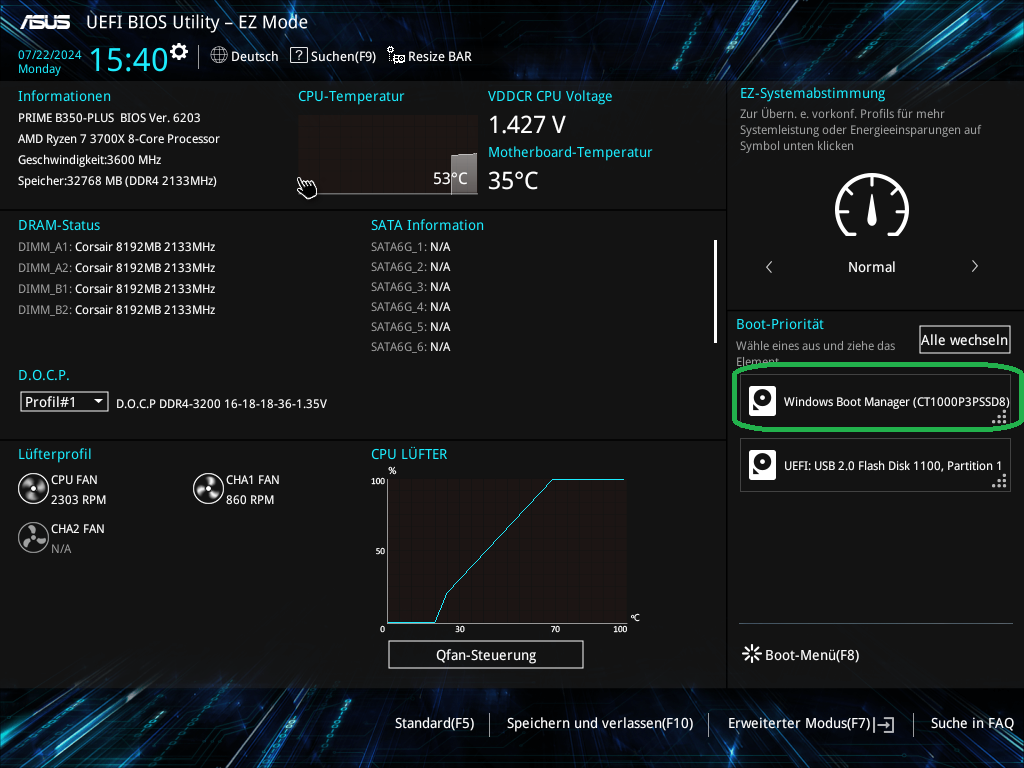1024x768 pixels.
Task: Grab drag handle on USB Flash Disk entry
Action: 999,482
